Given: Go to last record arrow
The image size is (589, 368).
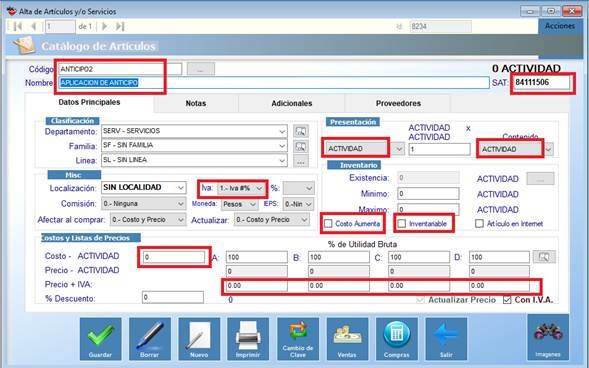Looking at the screenshot, I should point(120,26).
